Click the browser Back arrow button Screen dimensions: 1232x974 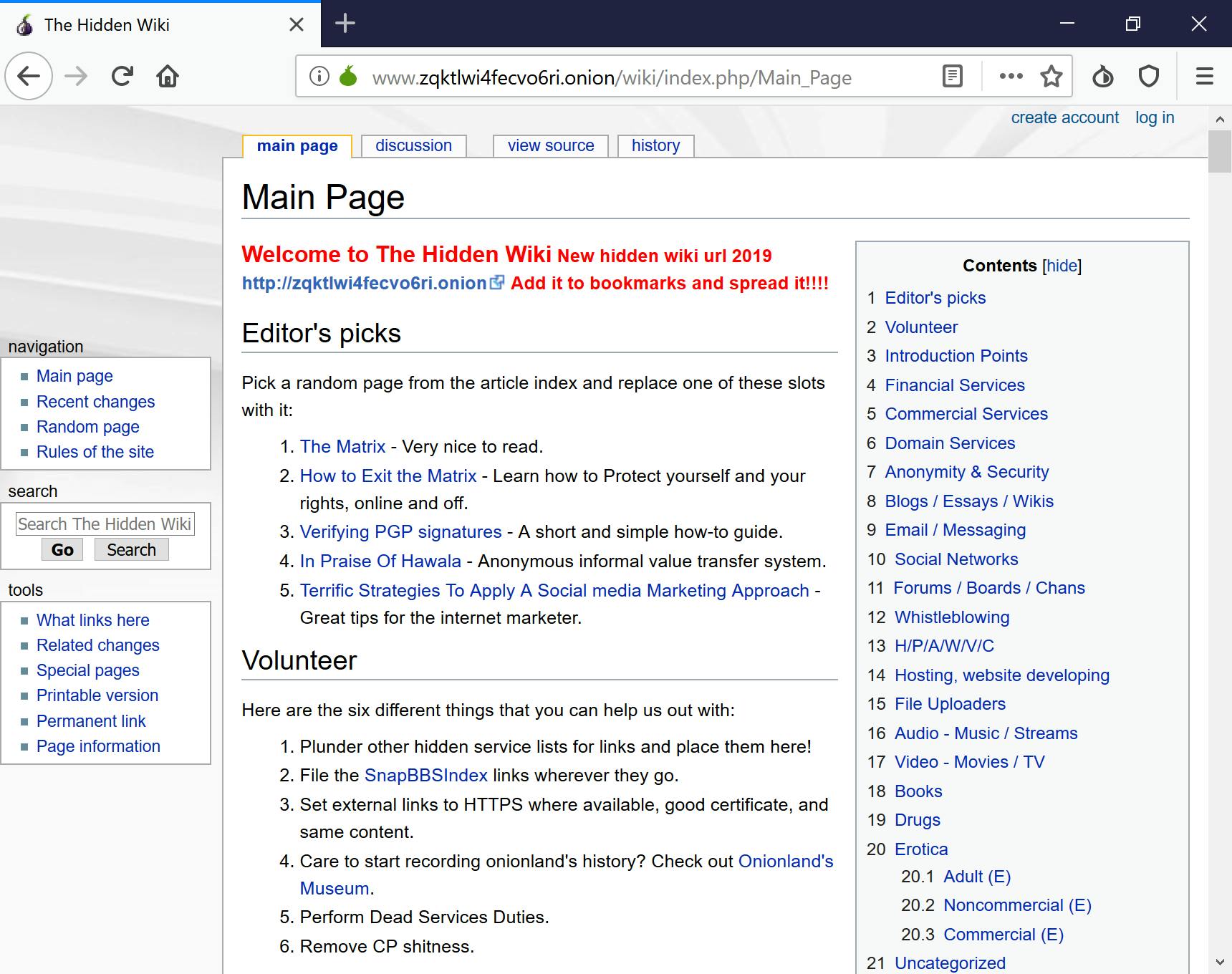click(29, 76)
